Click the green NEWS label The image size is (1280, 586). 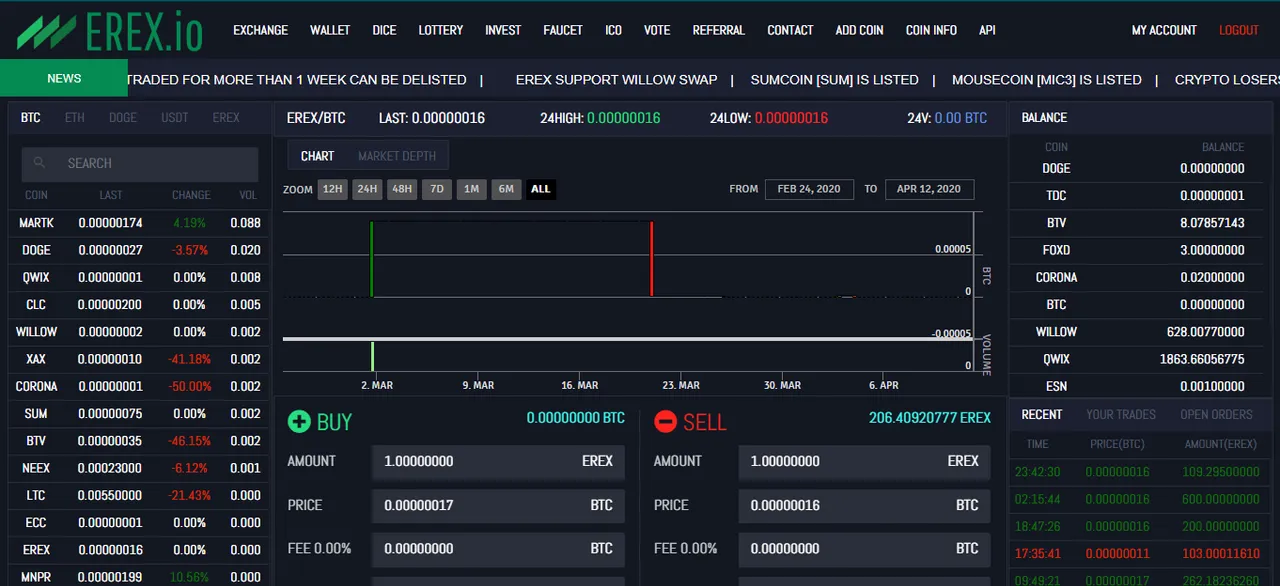(x=64, y=78)
